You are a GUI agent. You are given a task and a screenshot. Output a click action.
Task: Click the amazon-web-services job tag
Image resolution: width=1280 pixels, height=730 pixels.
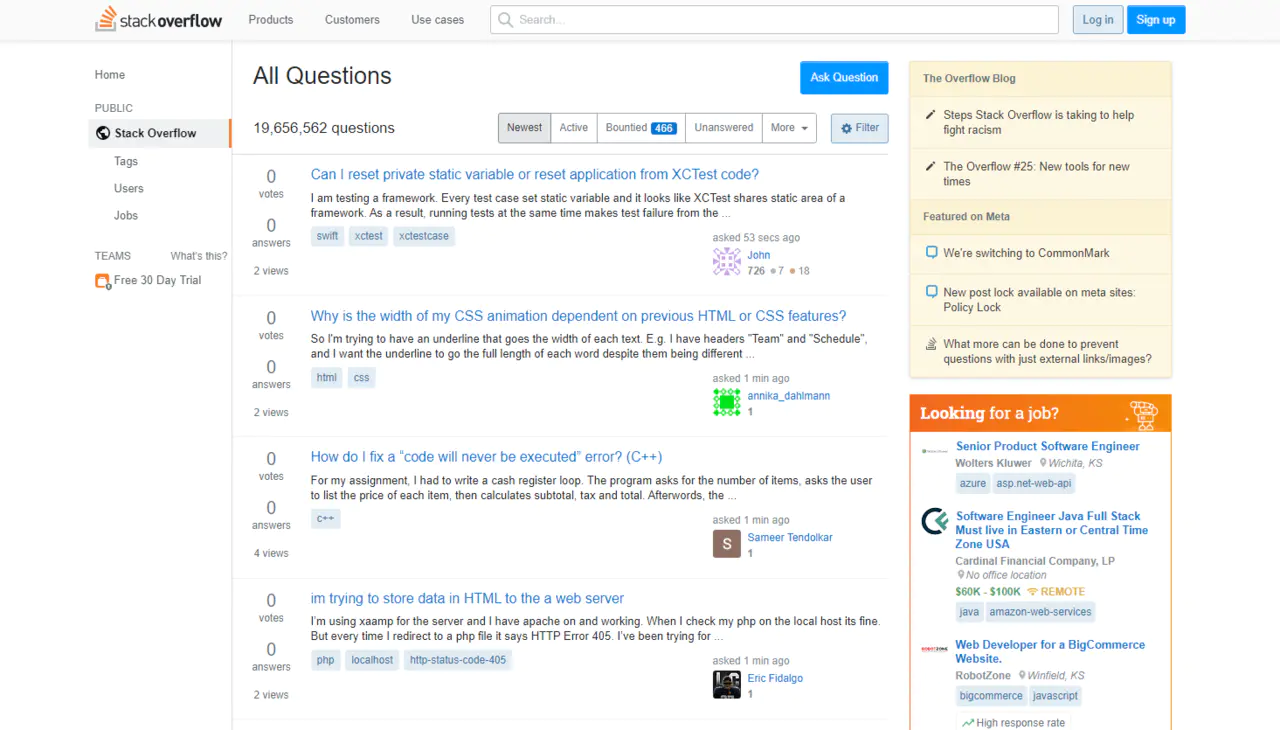point(1041,611)
